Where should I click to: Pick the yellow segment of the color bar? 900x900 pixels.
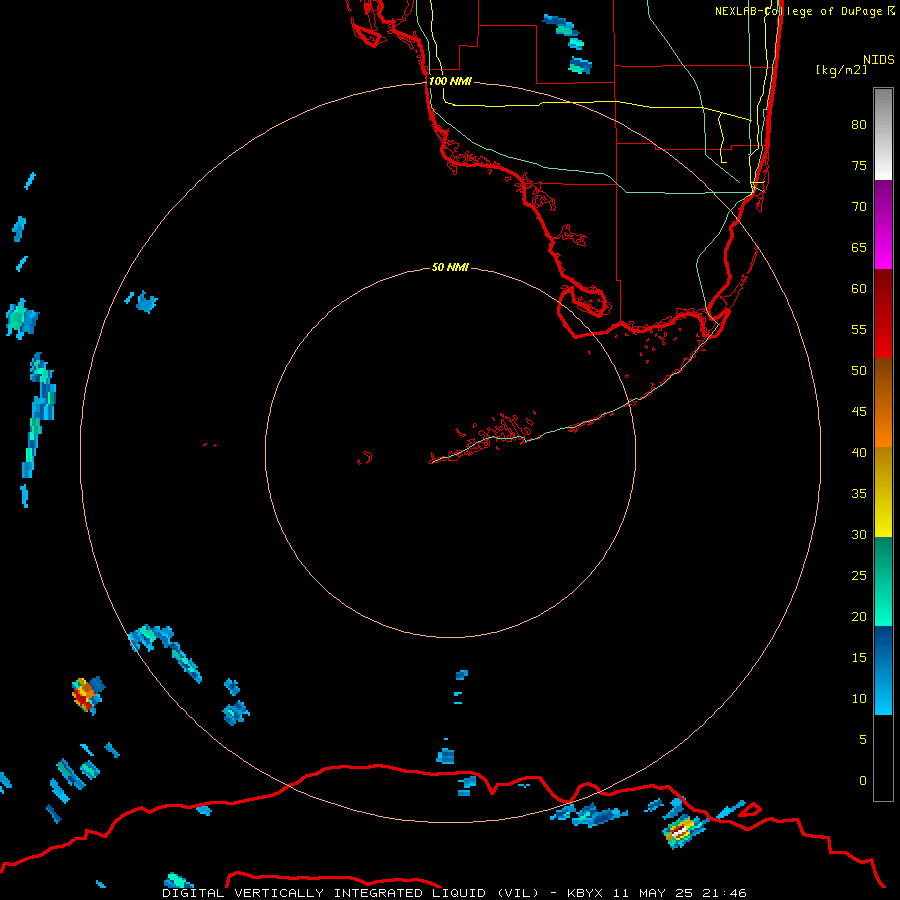tap(883, 492)
